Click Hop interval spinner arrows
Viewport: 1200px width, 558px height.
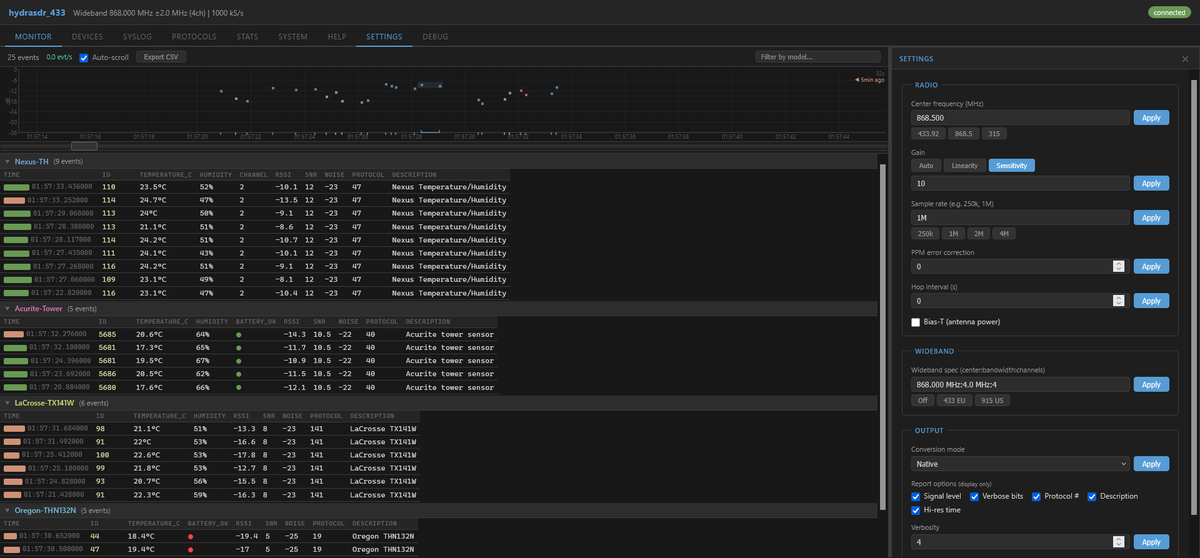[x=1118, y=301]
